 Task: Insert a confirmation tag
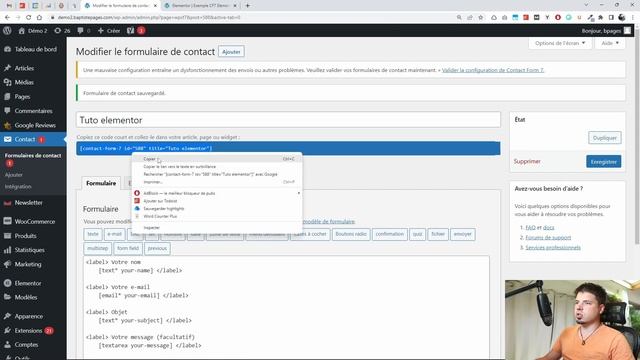(389, 234)
